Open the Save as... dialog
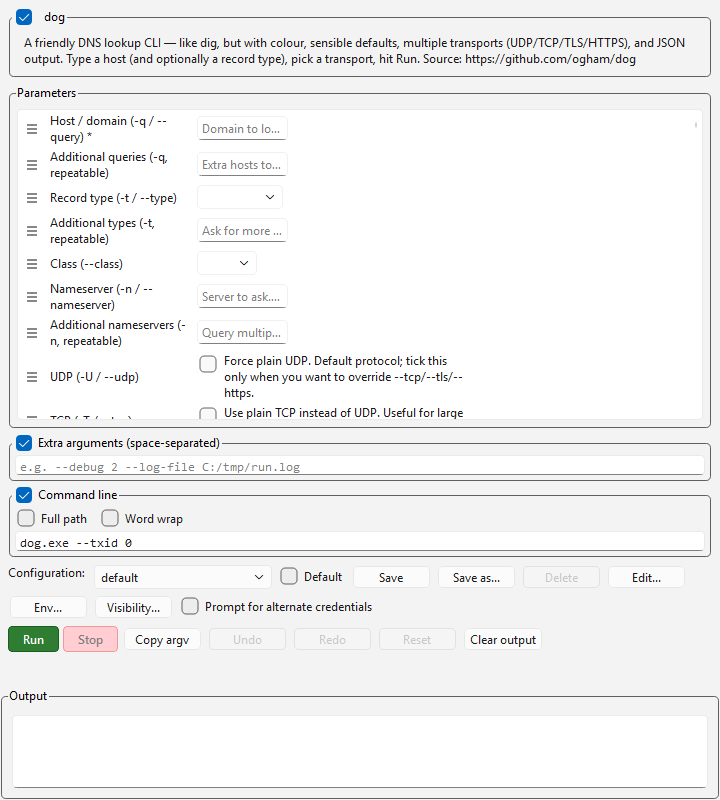This screenshot has height=800, width=720. pos(476,577)
